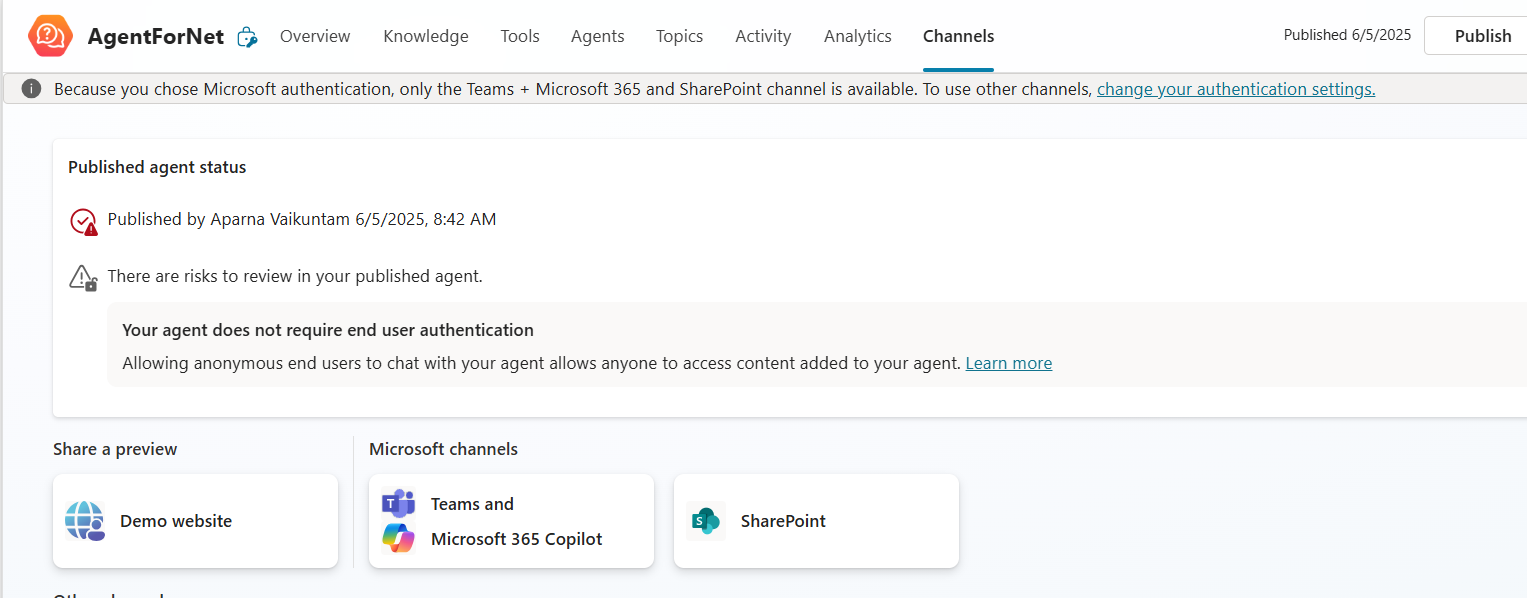Open the Overview tab
1527x598 pixels.
pos(315,36)
